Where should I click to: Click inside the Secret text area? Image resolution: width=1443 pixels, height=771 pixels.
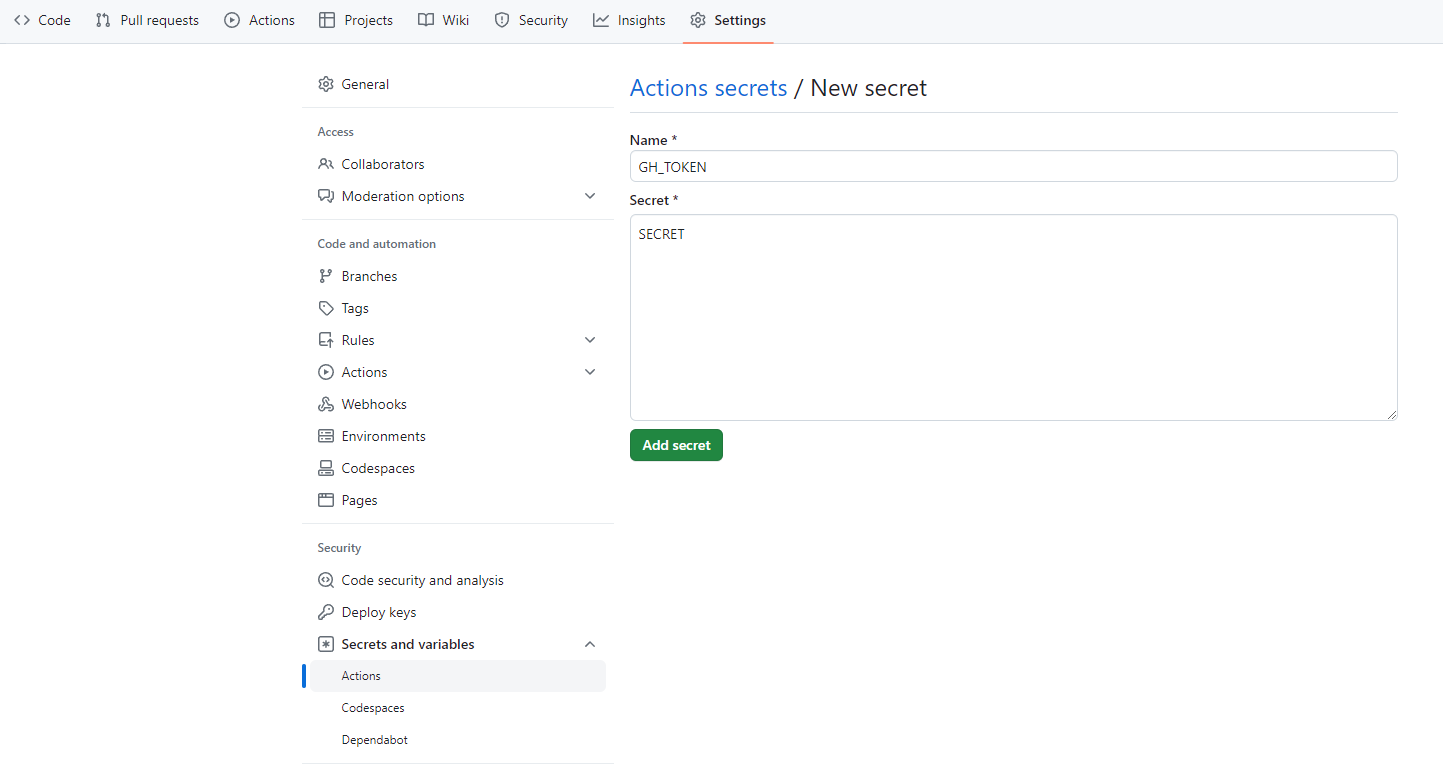click(x=1013, y=317)
